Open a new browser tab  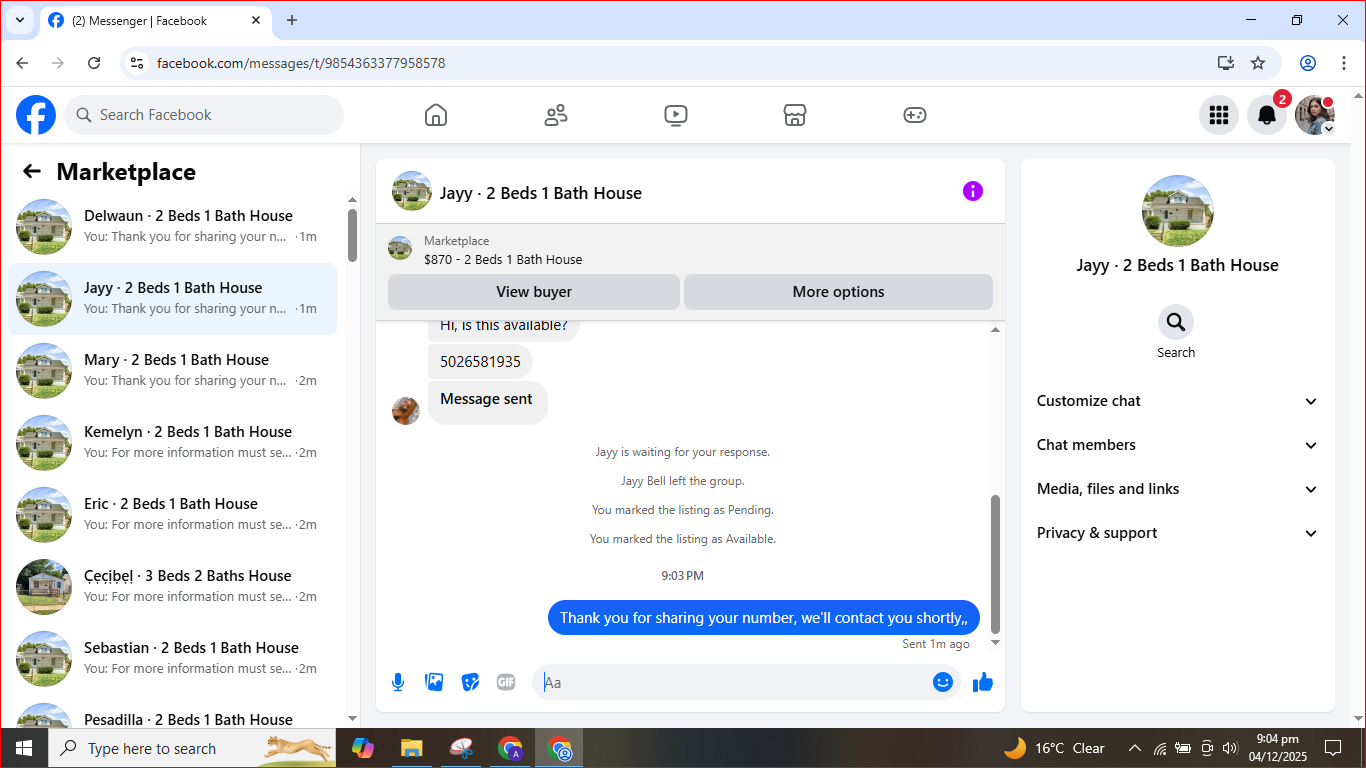292,20
